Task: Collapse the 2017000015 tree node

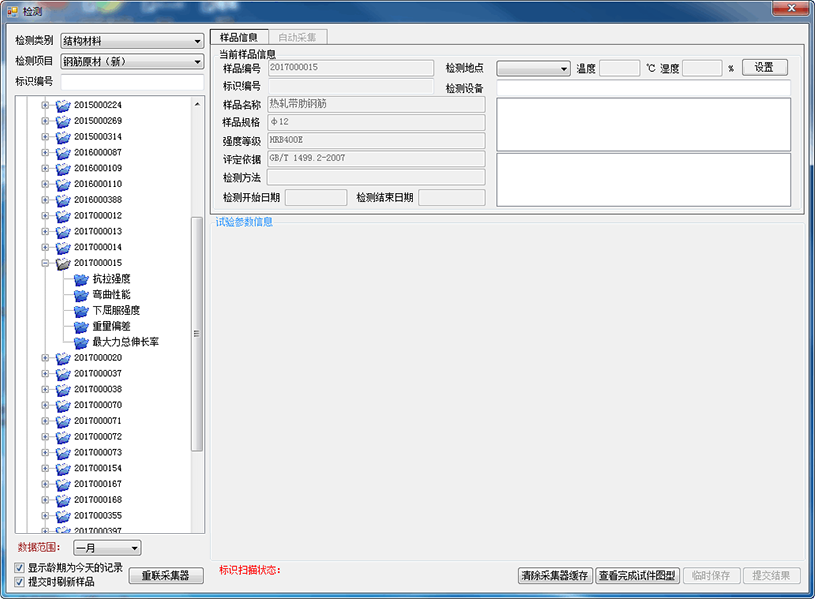Action: [45, 263]
